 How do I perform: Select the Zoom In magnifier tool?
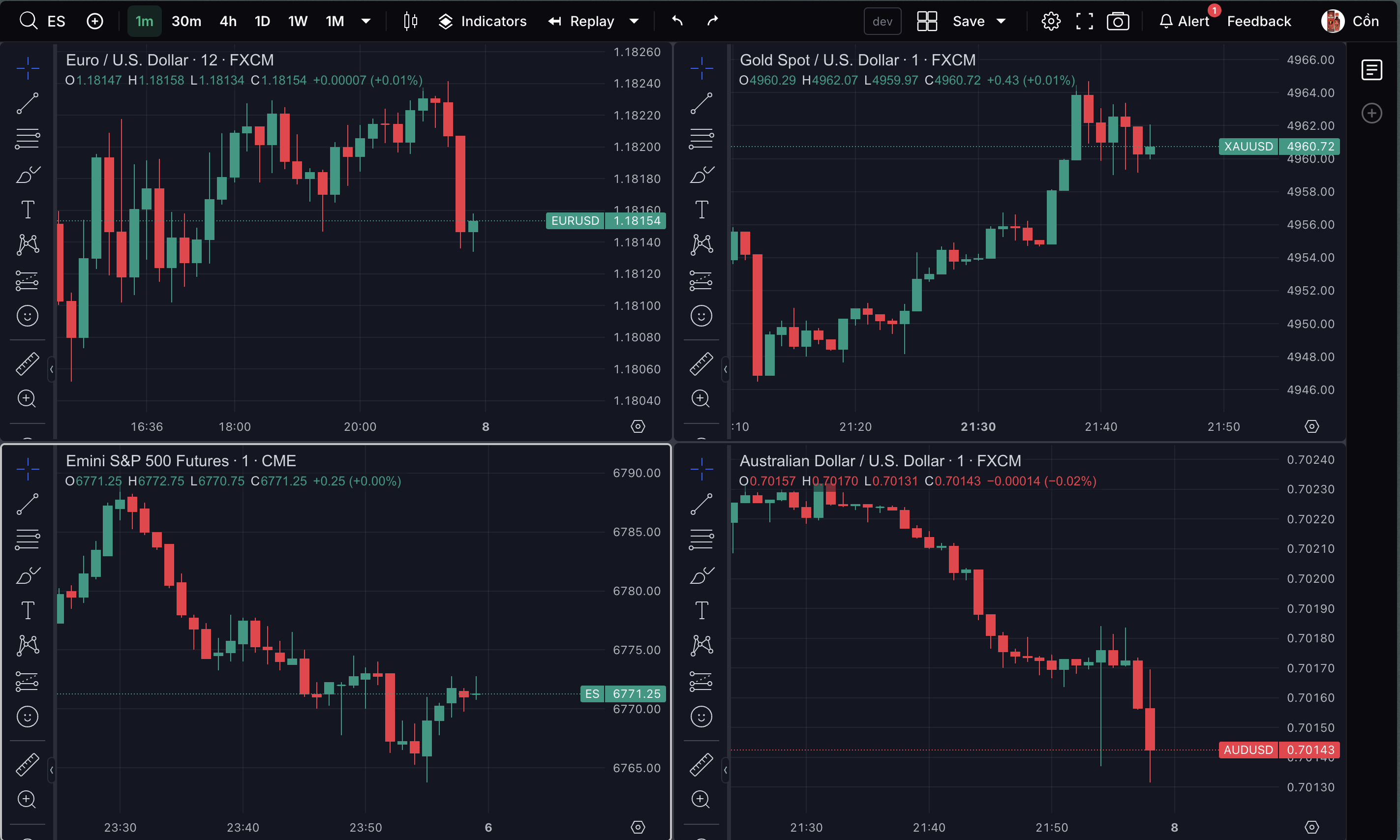tap(27, 399)
